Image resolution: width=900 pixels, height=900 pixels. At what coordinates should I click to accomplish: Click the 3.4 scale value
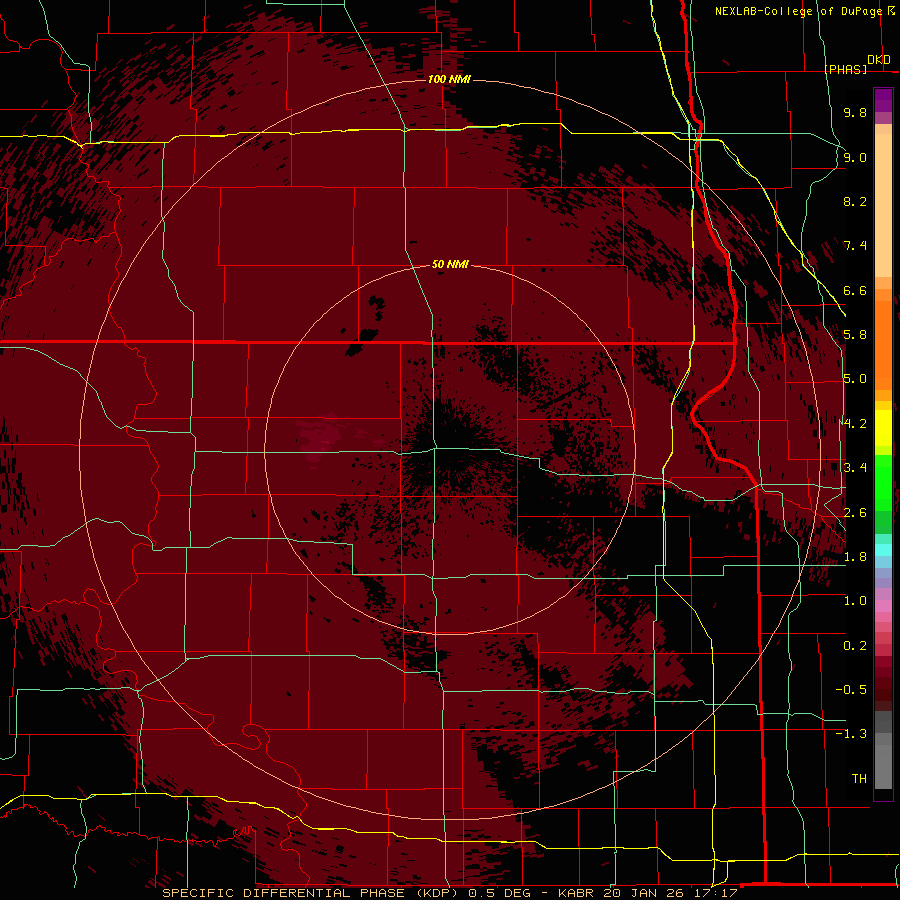855,468
